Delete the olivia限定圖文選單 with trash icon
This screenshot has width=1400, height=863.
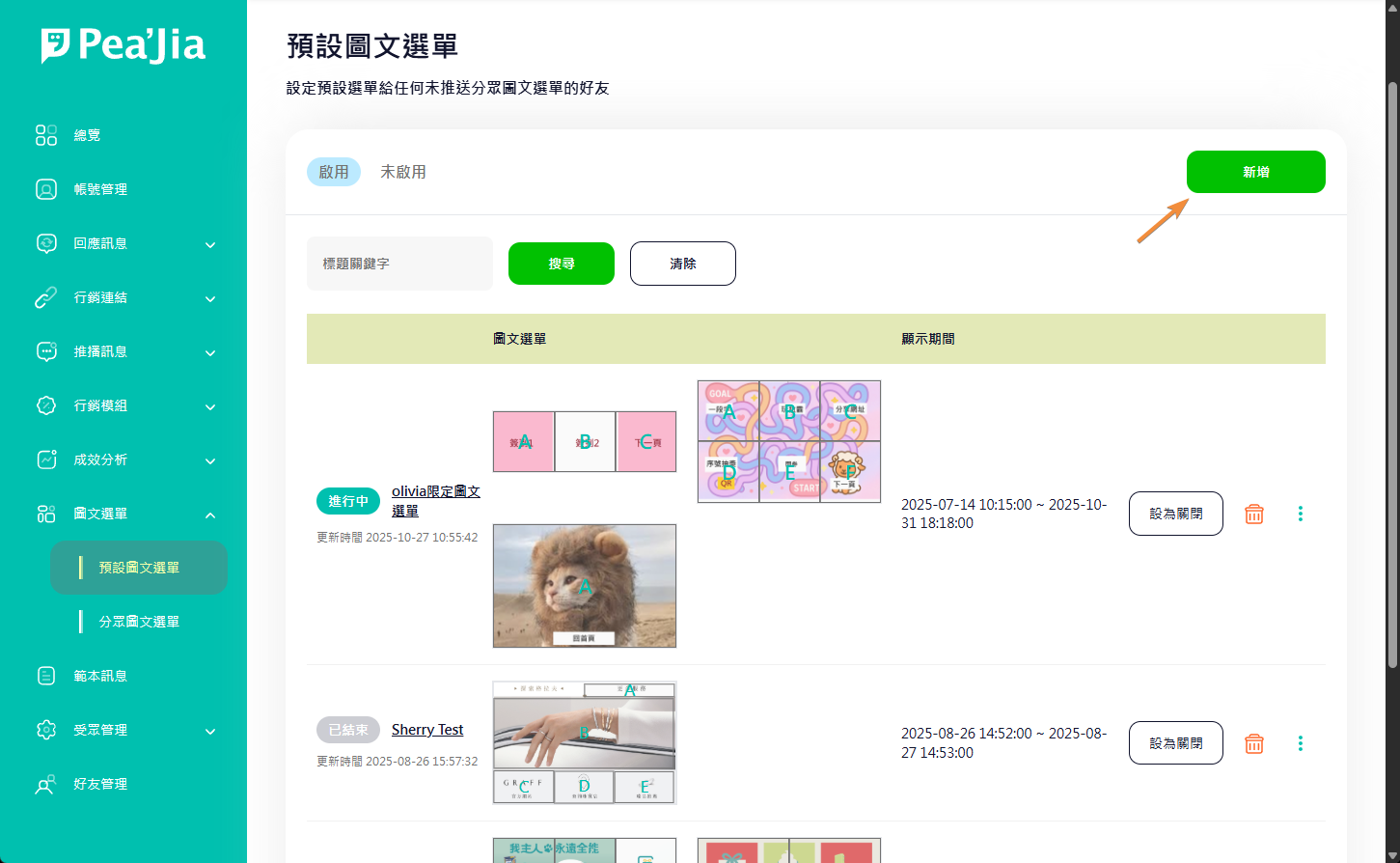click(1253, 514)
